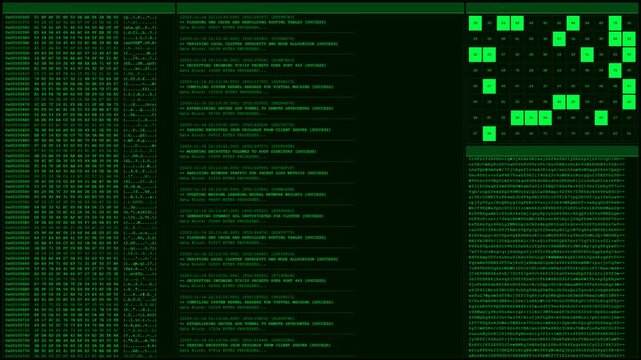The image size is (641, 360).
Task: Toggle the middle of three adjacent lit cells
Action: pos(531,118)
